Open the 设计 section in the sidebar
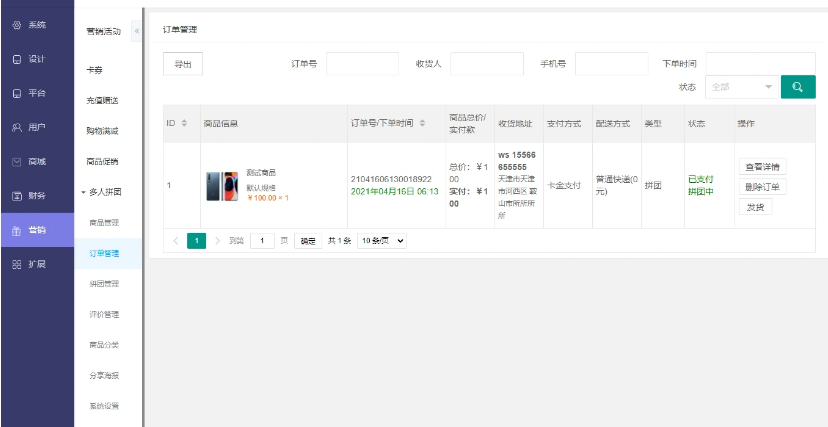 (30, 58)
